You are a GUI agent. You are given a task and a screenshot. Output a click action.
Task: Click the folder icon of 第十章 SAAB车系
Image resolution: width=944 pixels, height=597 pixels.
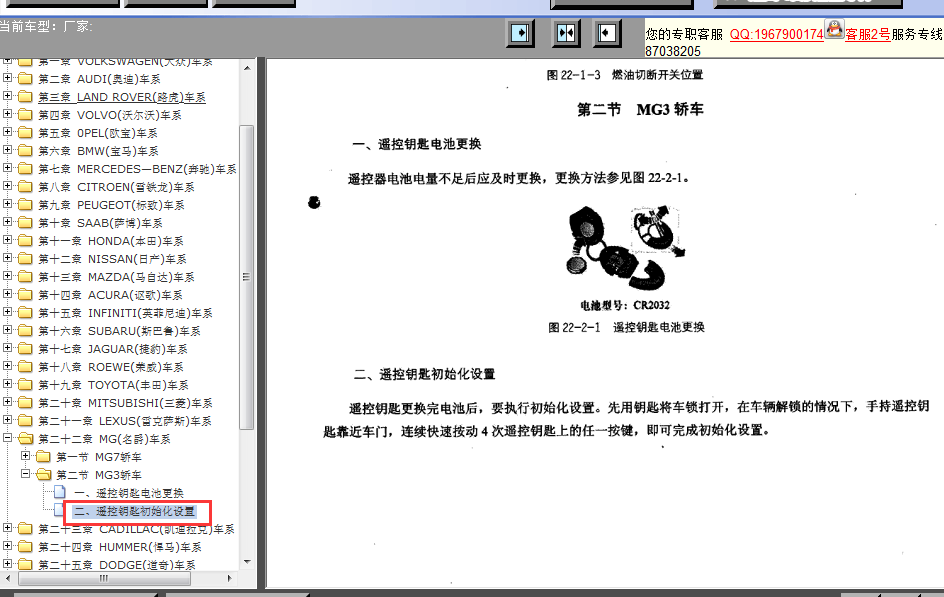[25, 223]
